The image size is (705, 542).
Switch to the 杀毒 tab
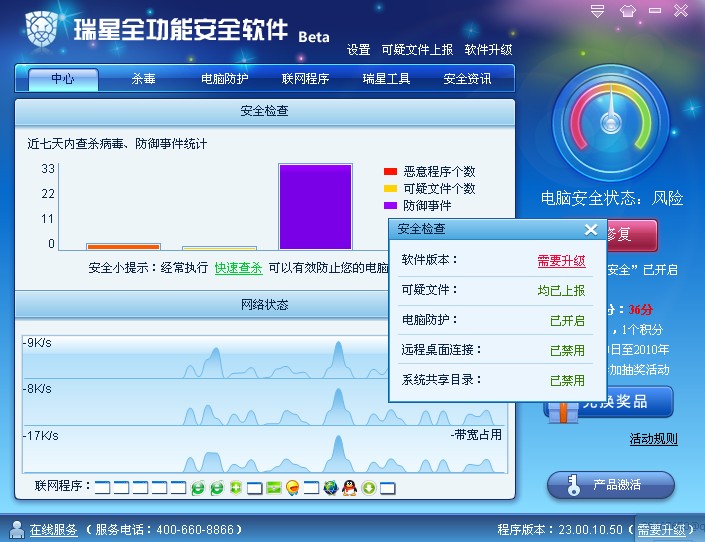[x=143, y=79]
